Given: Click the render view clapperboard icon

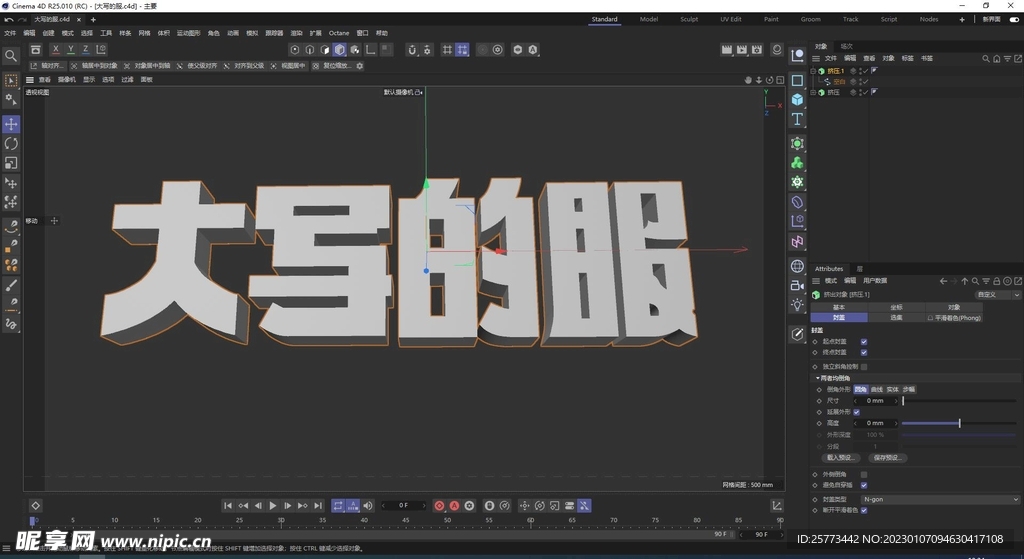Looking at the screenshot, I should coord(727,50).
